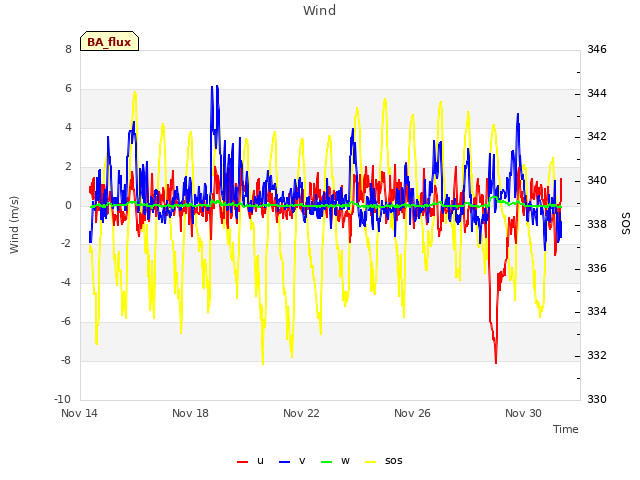Click the right axis value "330"
This screenshot has height=480, width=640.
tap(597, 399)
